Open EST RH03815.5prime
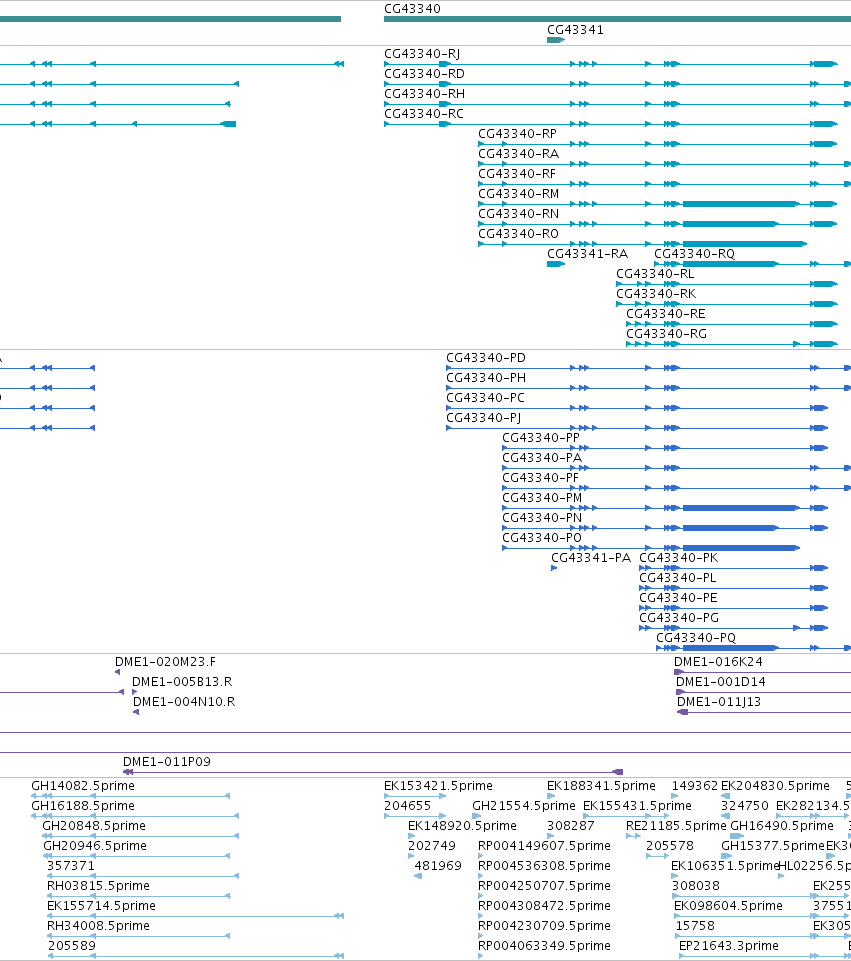This screenshot has height=961, width=851. [x=98, y=886]
